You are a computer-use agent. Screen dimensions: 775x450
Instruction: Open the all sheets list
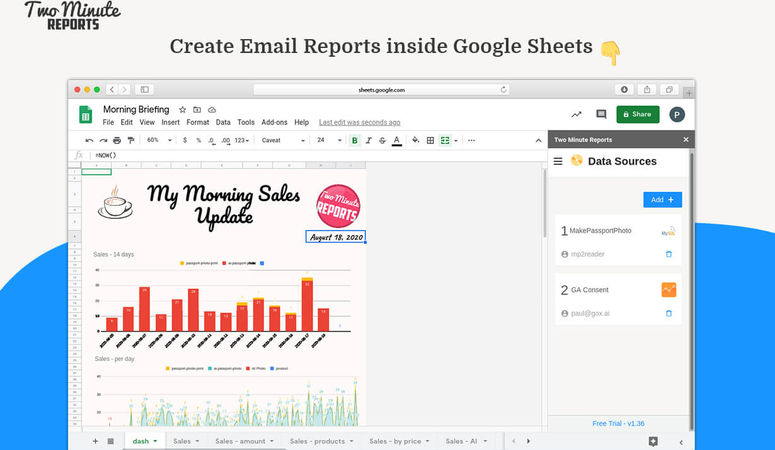tap(111, 441)
